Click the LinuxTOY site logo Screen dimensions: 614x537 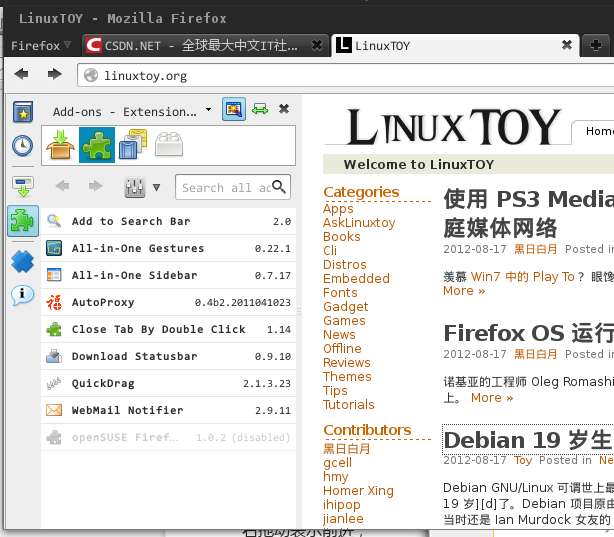pyautogui.click(x=454, y=127)
